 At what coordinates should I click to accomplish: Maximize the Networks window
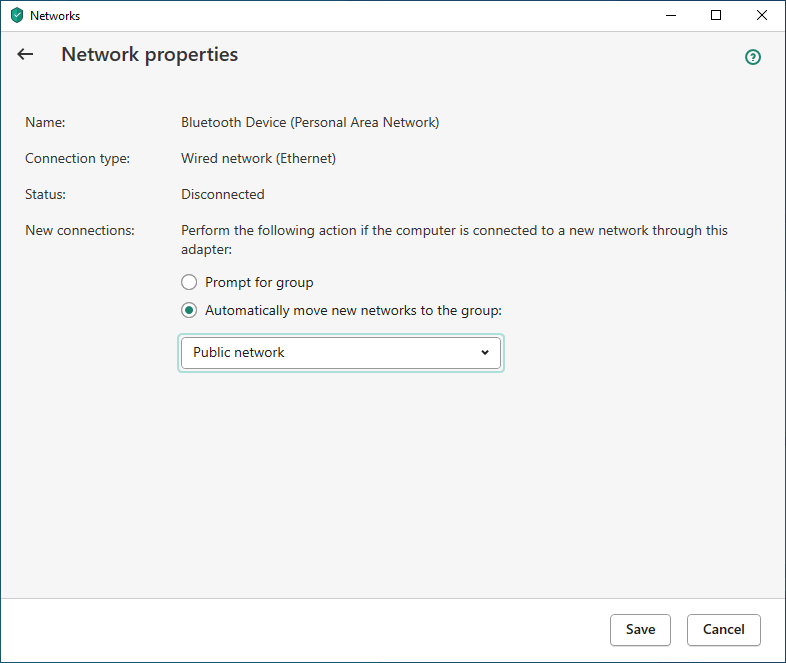[716, 16]
